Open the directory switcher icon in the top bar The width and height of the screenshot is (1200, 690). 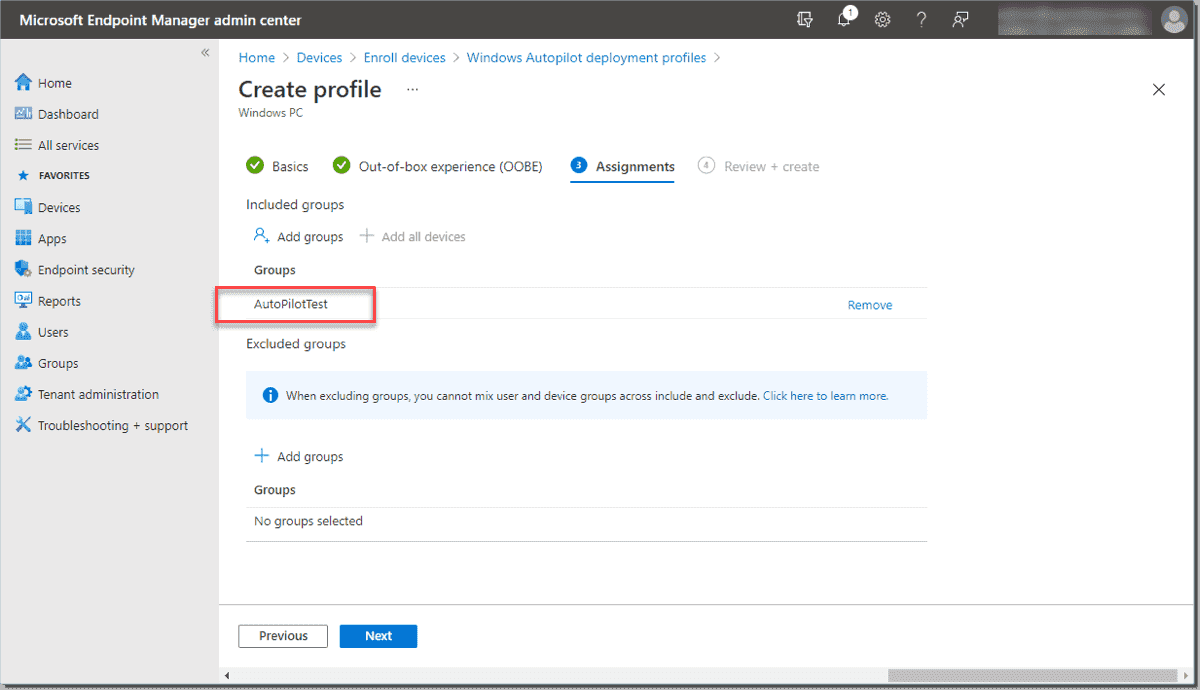(805, 19)
